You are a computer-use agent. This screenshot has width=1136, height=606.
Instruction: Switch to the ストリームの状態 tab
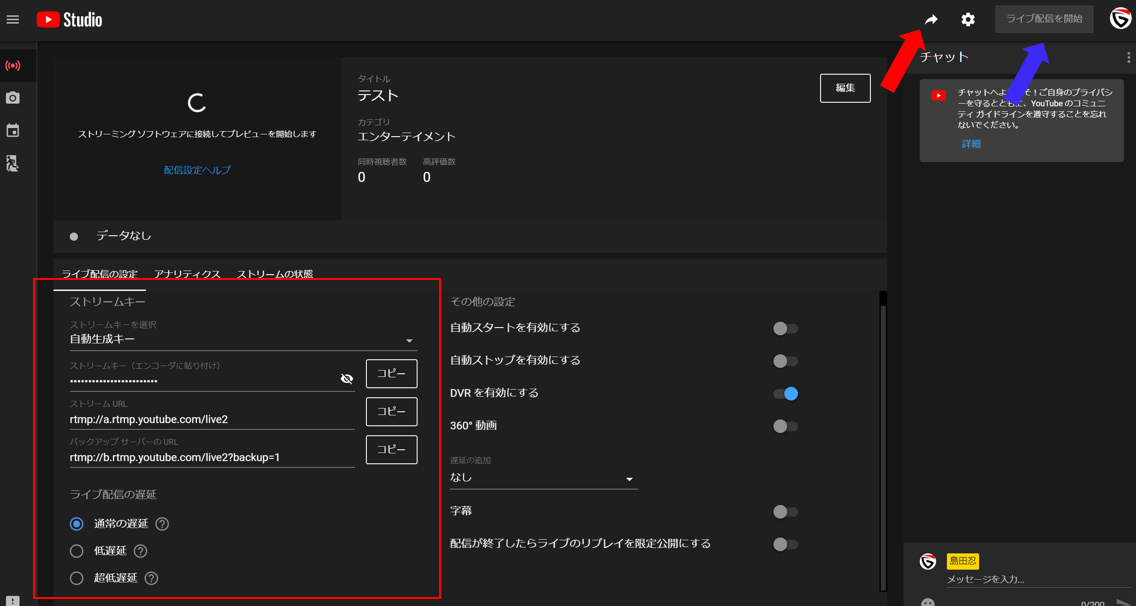275,275
